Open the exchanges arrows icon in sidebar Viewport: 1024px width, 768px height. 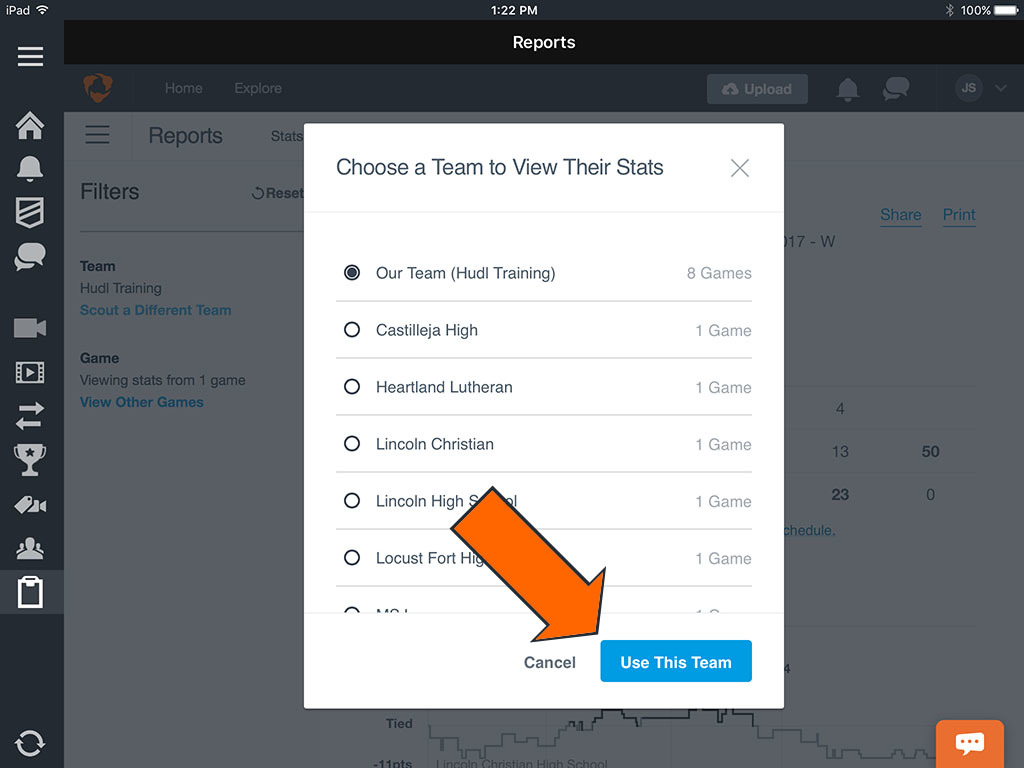tap(30, 415)
